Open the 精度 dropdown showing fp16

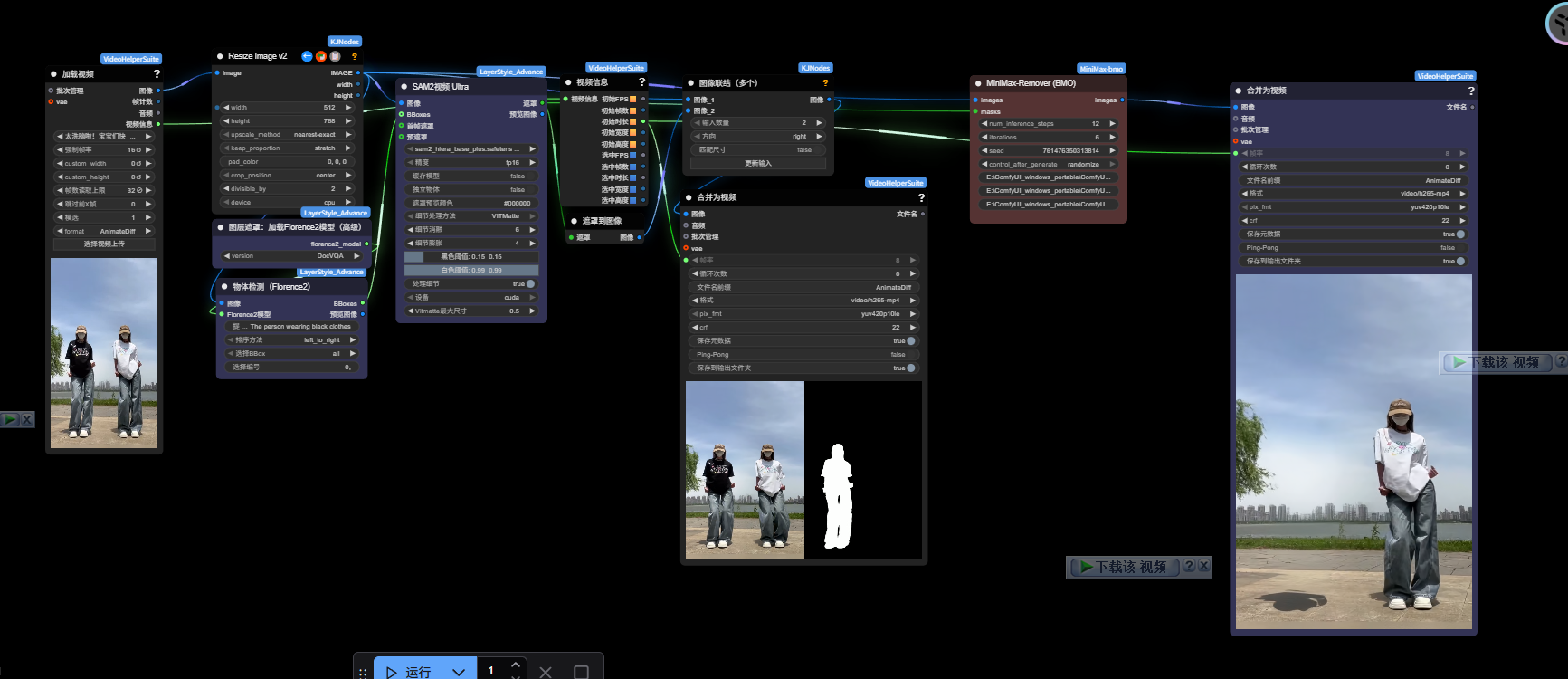click(x=471, y=163)
